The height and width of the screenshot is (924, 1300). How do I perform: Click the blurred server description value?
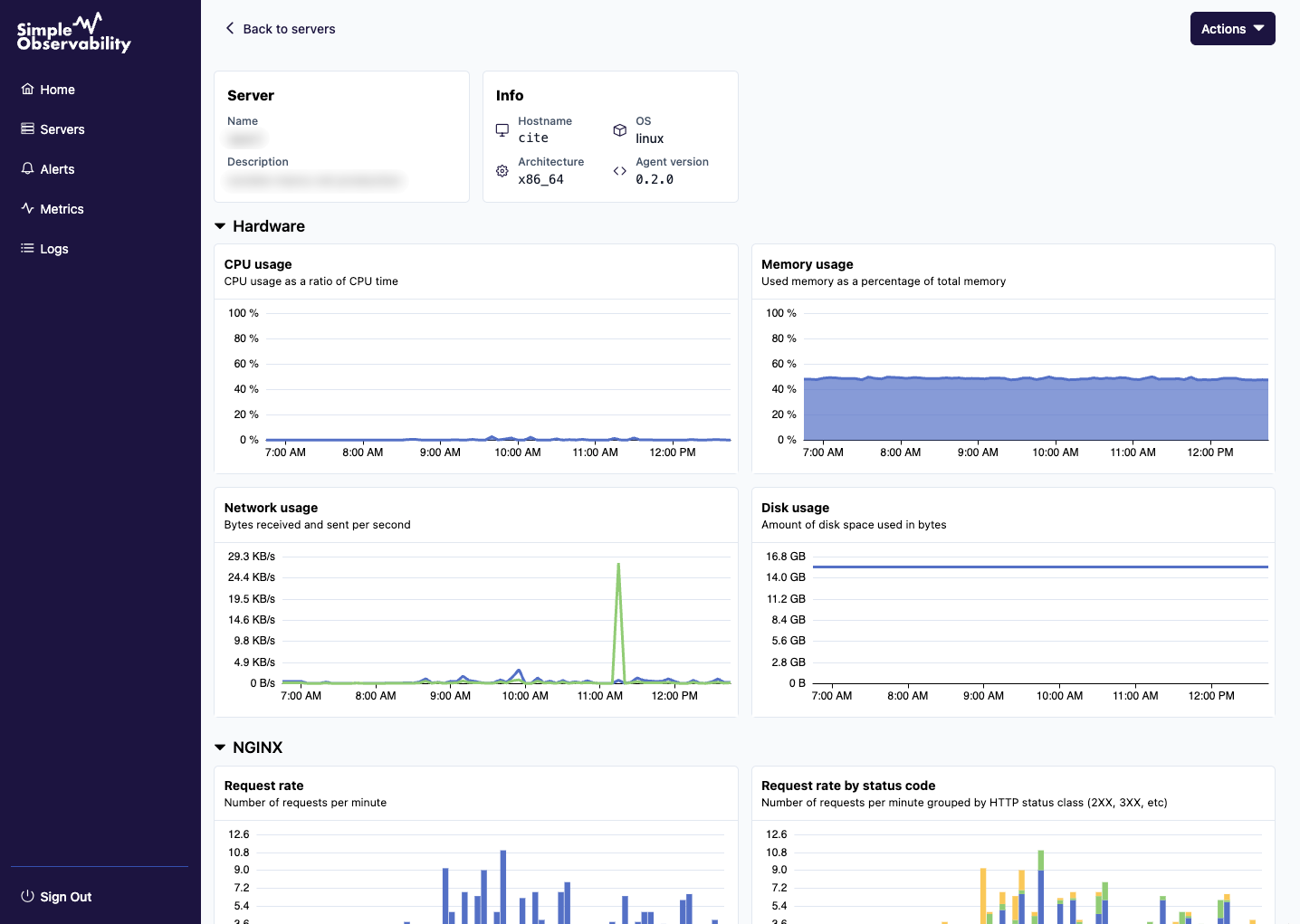pos(314,180)
